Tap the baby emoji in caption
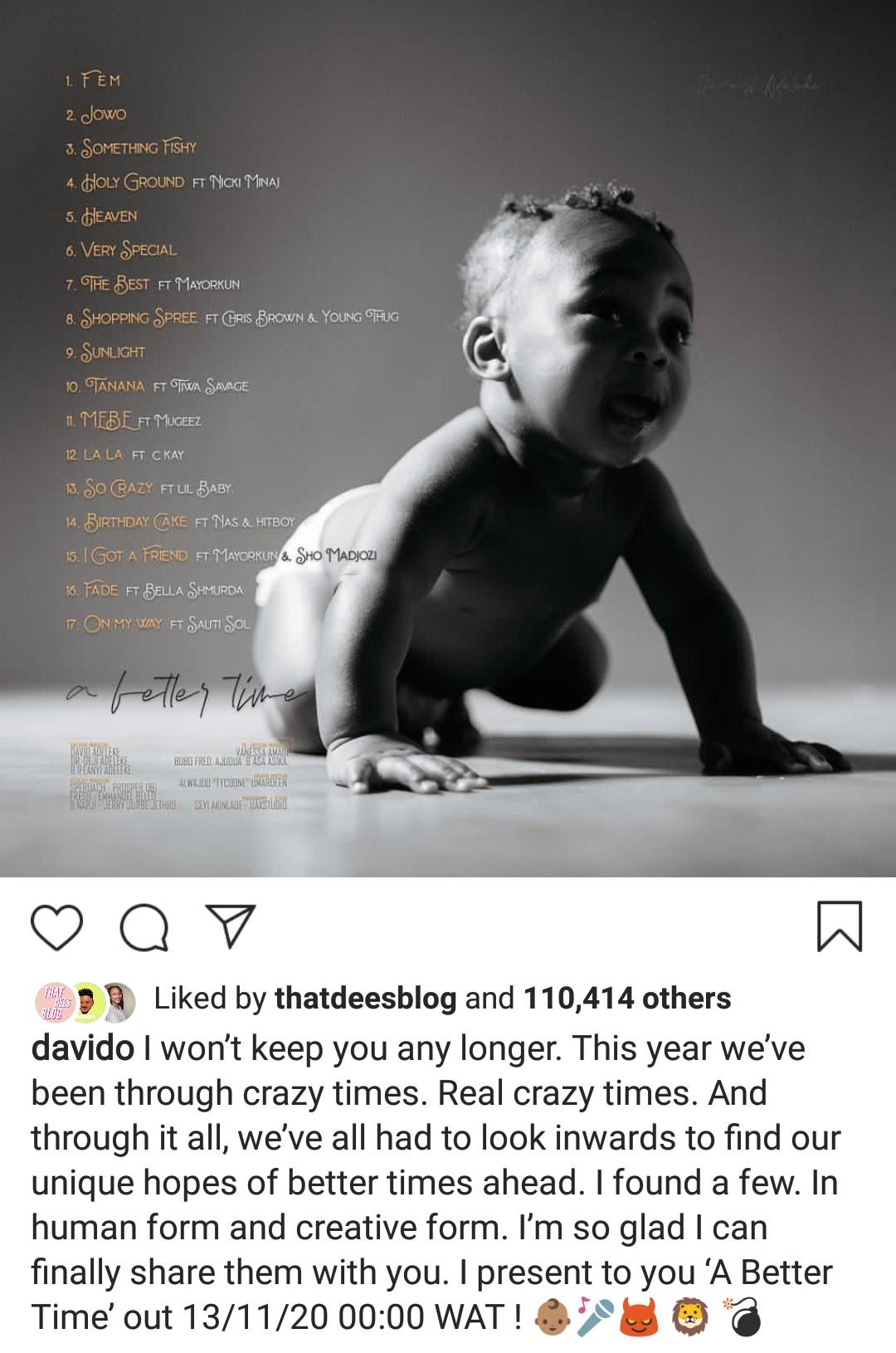 pos(550,1318)
